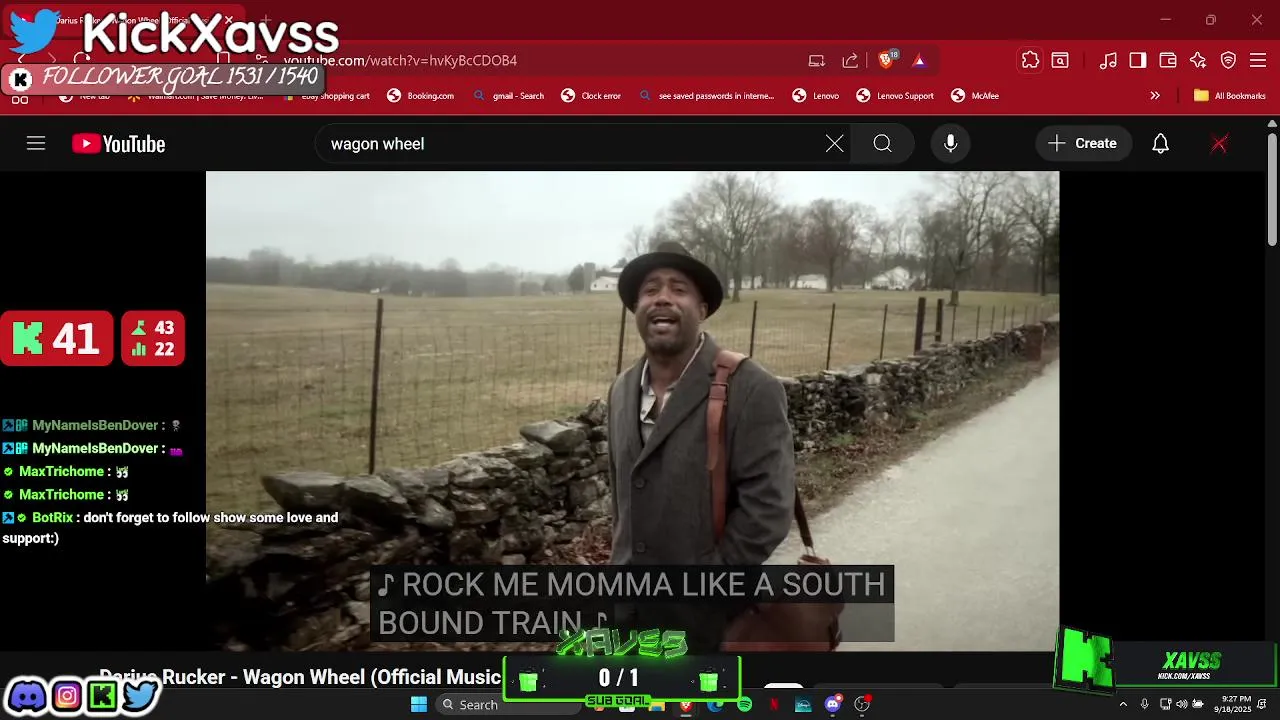The height and width of the screenshot is (720, 1280).
Task: Share this page from address bar
Action: click(850, 60)
